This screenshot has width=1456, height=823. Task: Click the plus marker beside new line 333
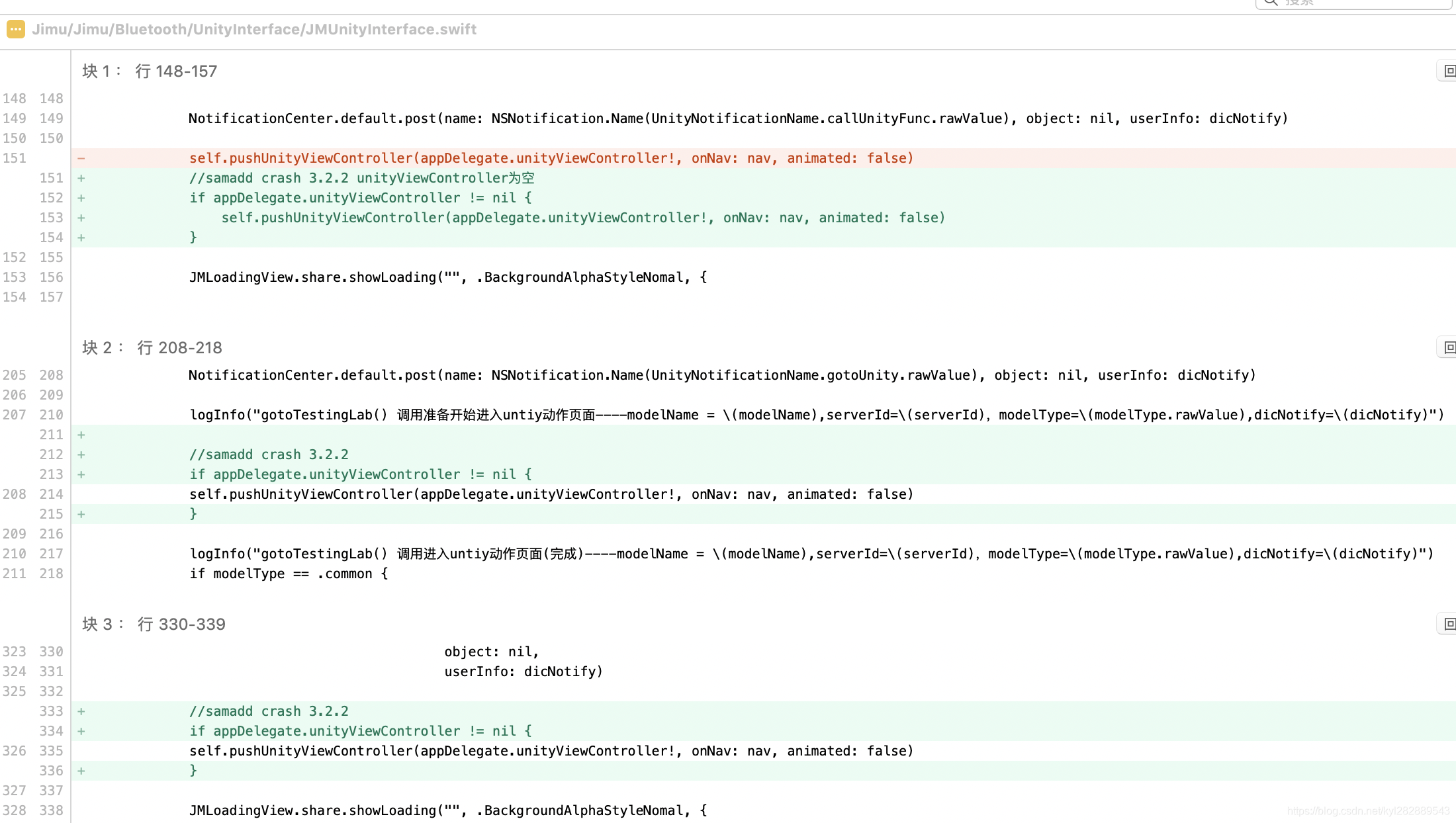pos(81,711)
